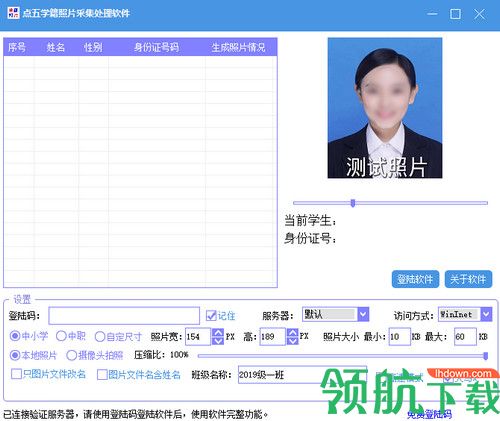Click the 性别 column header
500x421 pixels.
pyautogui.click(x=93, y=47)
